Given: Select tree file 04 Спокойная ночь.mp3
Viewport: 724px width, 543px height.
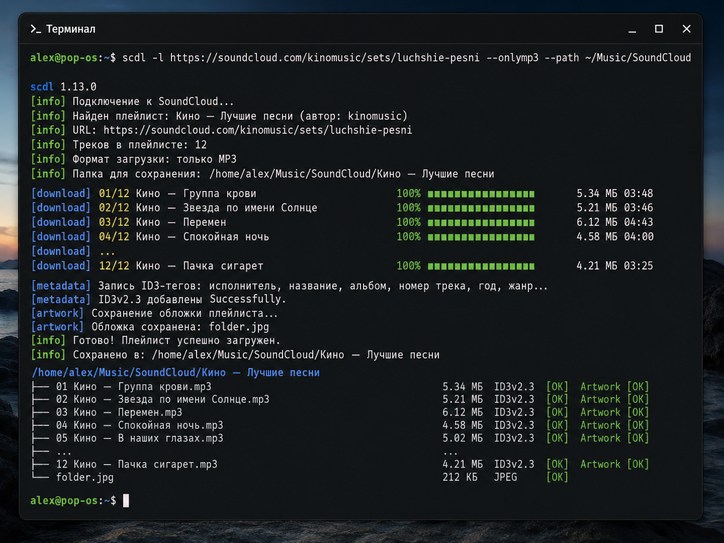Looking at the screenshot, I should click(139, 425).
